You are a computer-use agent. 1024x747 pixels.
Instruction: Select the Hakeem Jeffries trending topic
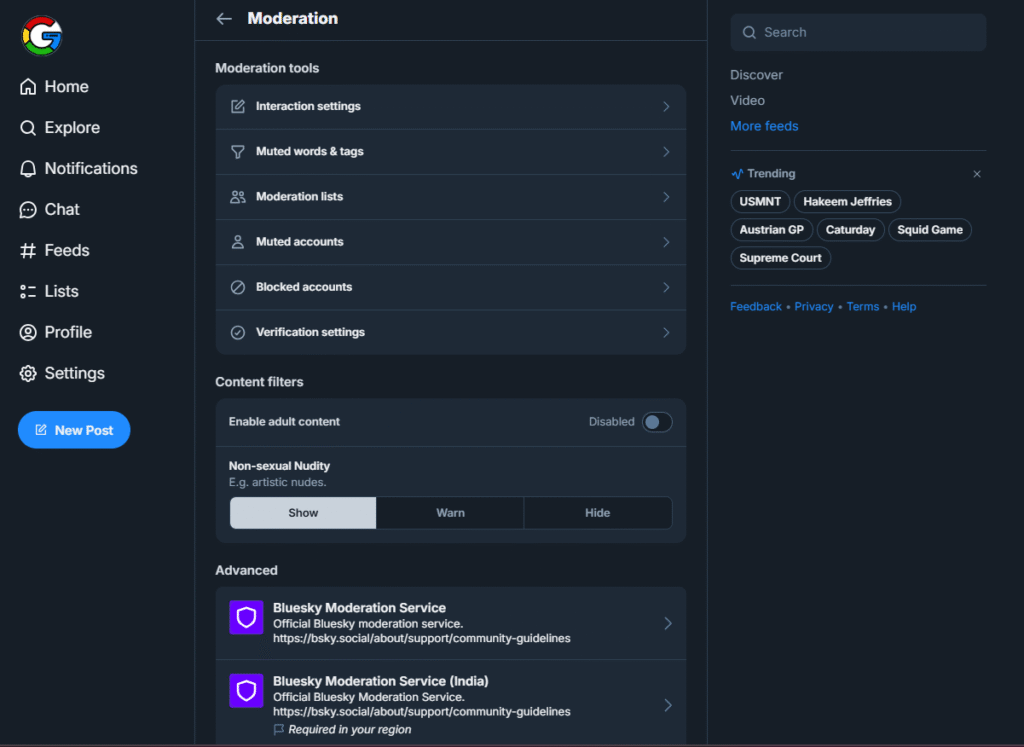tap(847, 202)
